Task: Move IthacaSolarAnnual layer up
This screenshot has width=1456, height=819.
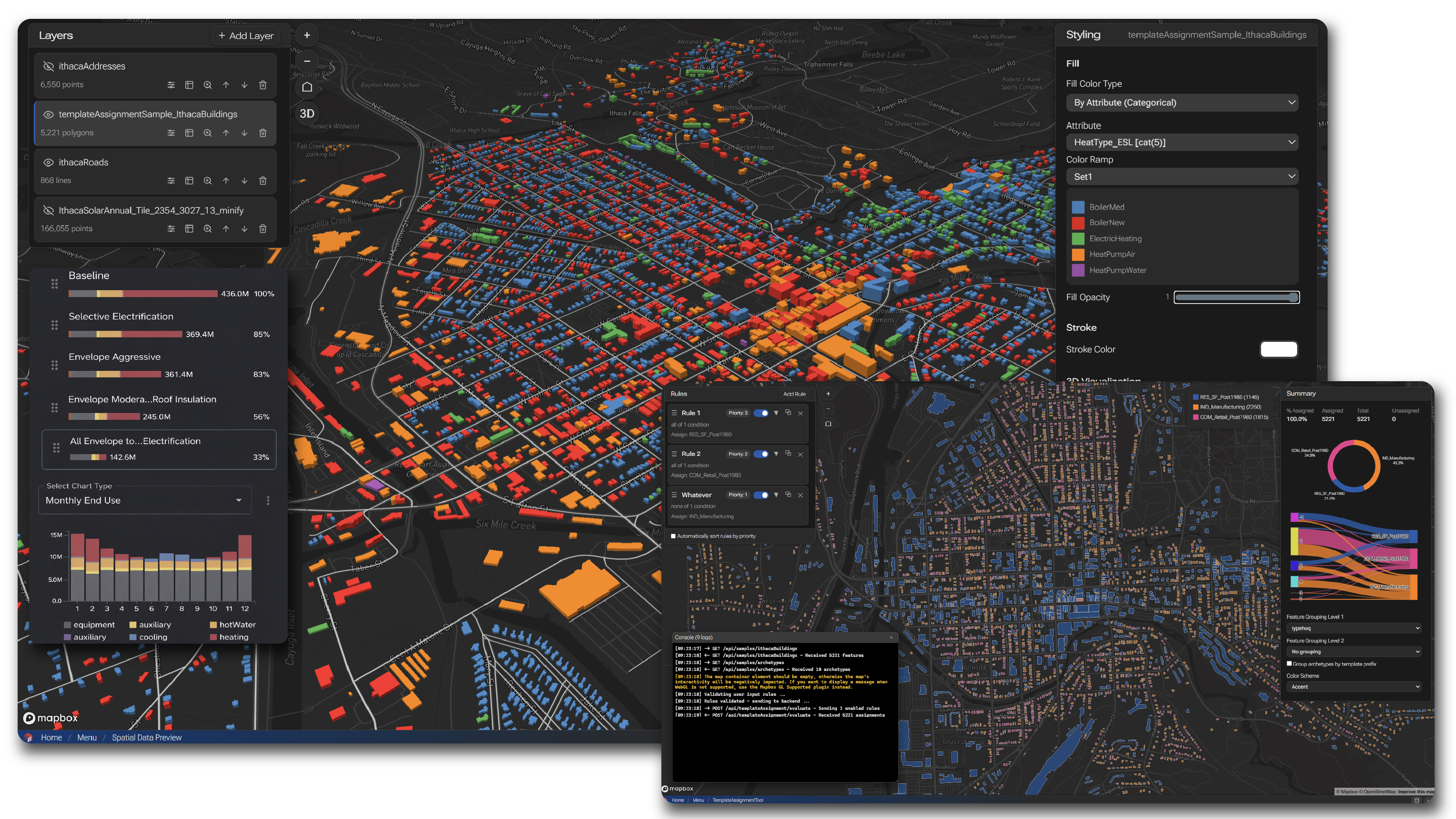Action: 226,229
